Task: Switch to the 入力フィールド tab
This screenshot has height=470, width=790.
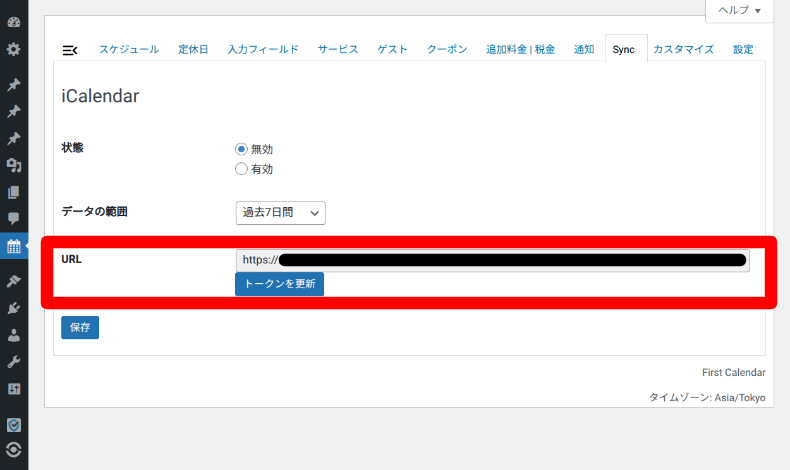Action: pos(263,49)
